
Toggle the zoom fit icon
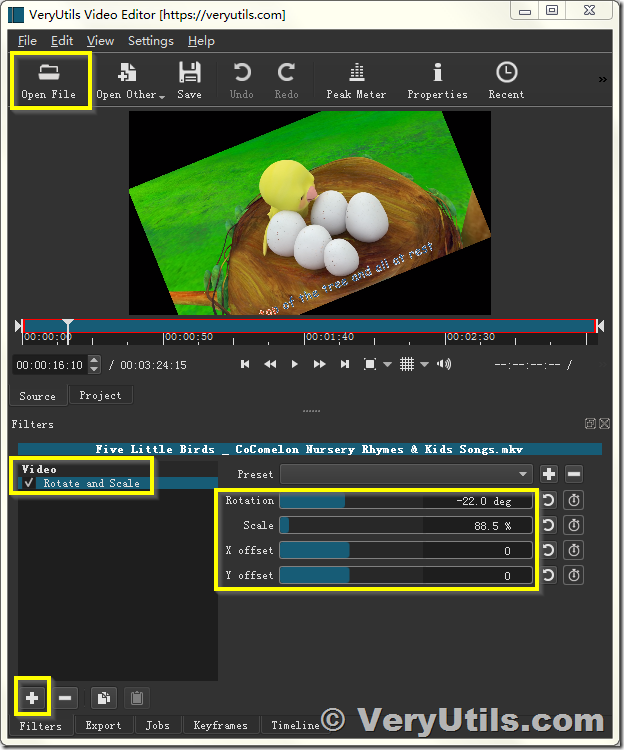370,364
